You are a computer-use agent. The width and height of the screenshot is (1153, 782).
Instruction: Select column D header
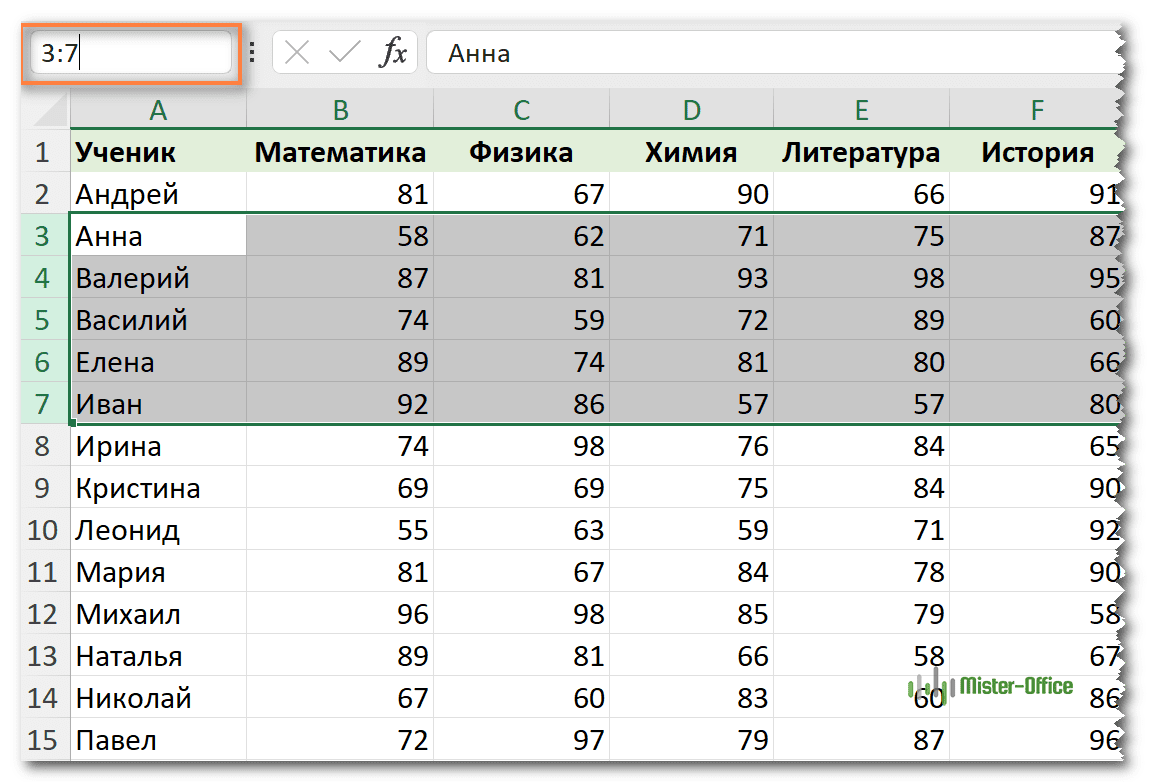tap(692, 110)
